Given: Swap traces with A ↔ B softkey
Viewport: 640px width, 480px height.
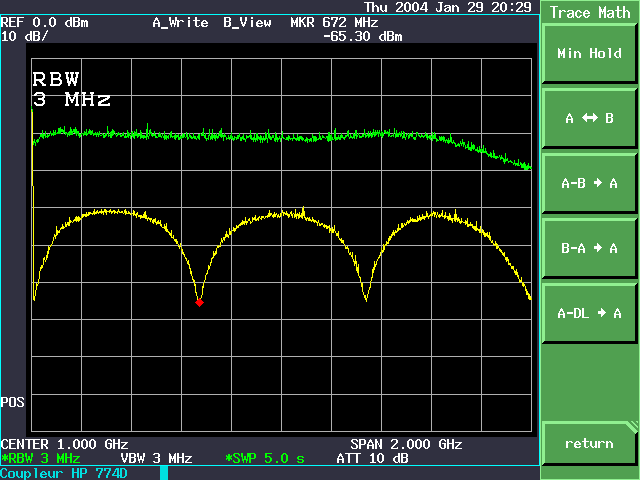Looking at the screenshot, I should pos(589,118).
